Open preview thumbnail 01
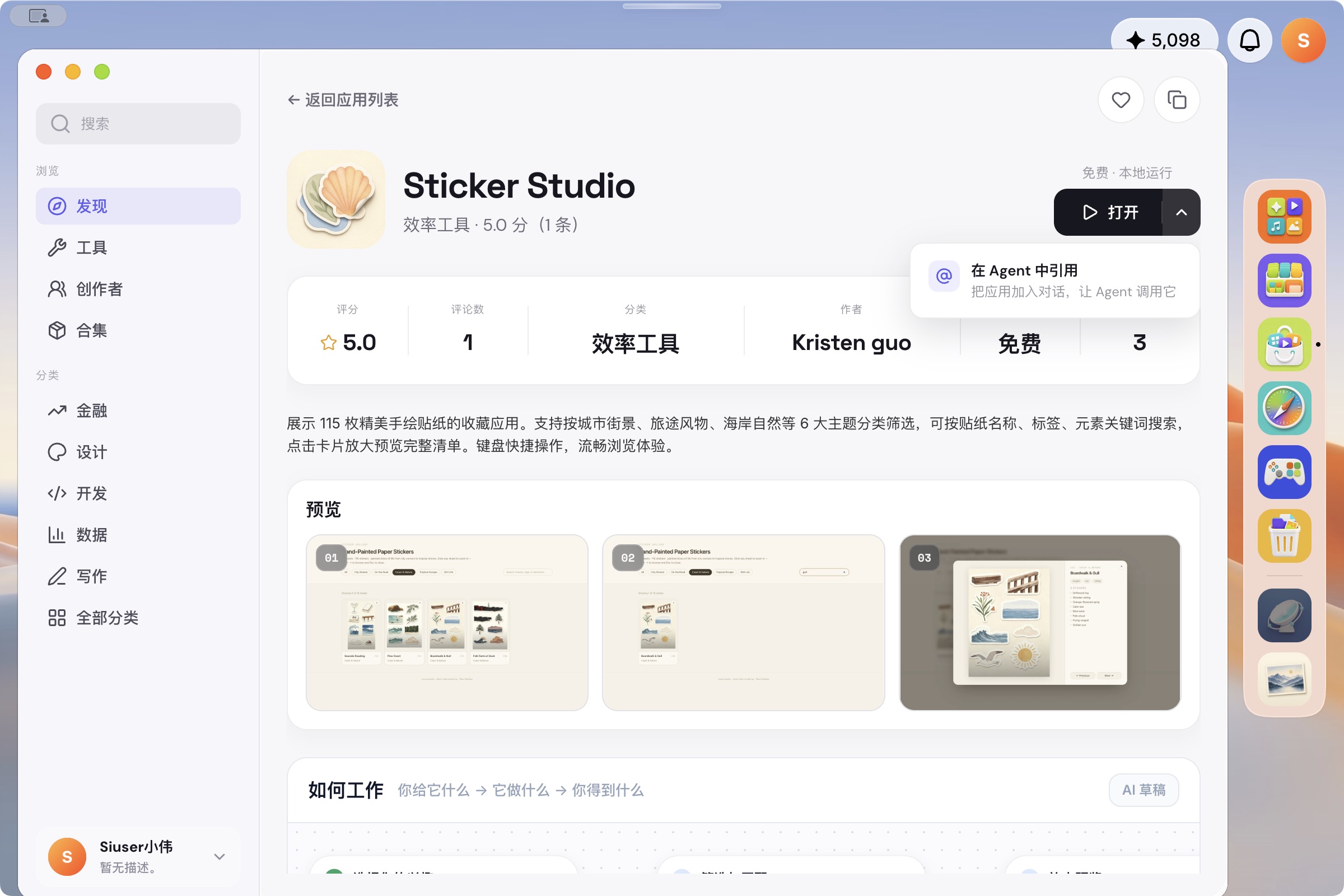This screenshot has height=896, width=1344. point(447,622)
